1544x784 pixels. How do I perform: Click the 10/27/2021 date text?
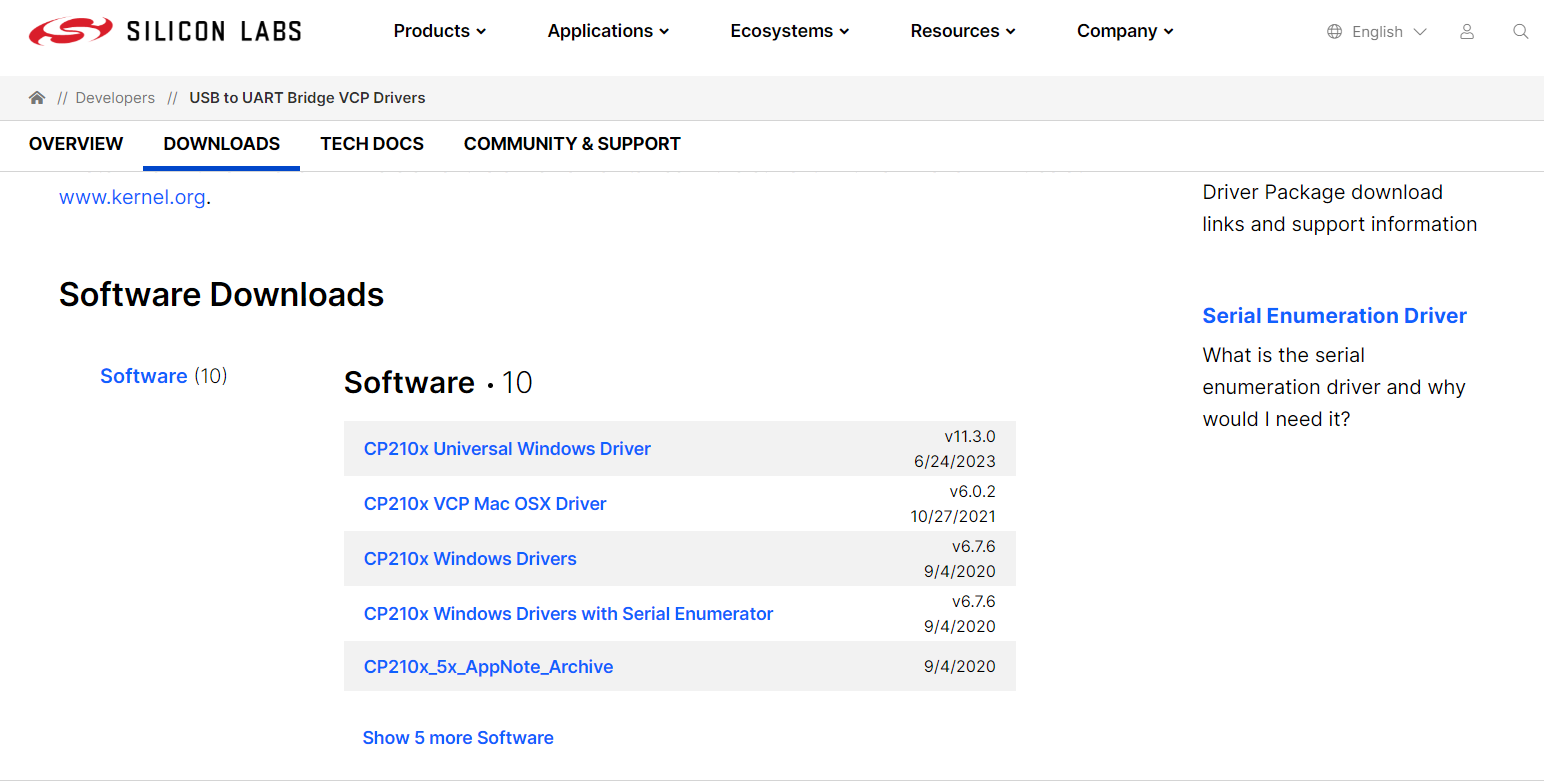coord(953,517)
